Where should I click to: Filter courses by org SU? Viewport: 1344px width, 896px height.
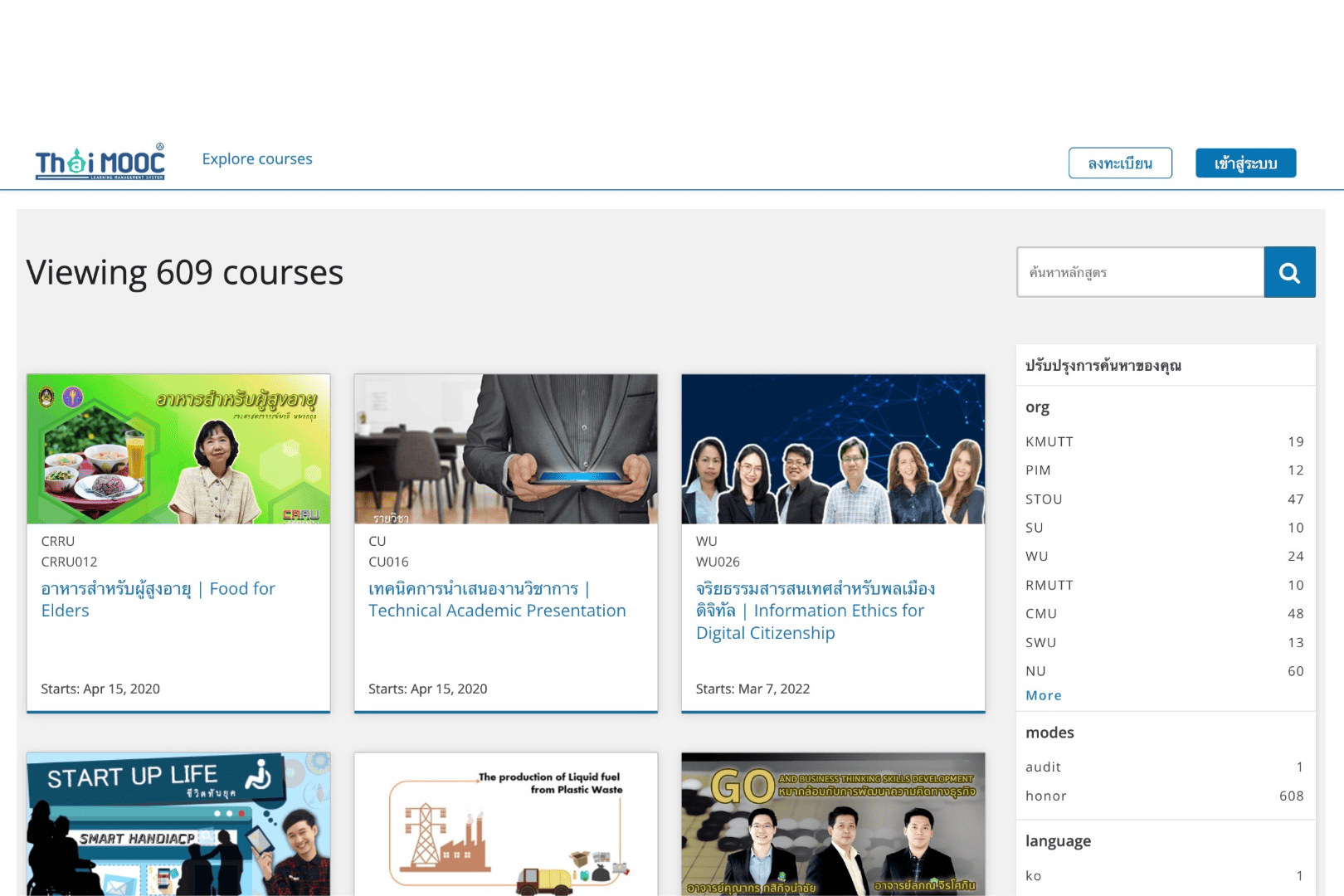tap(1165, 528)
